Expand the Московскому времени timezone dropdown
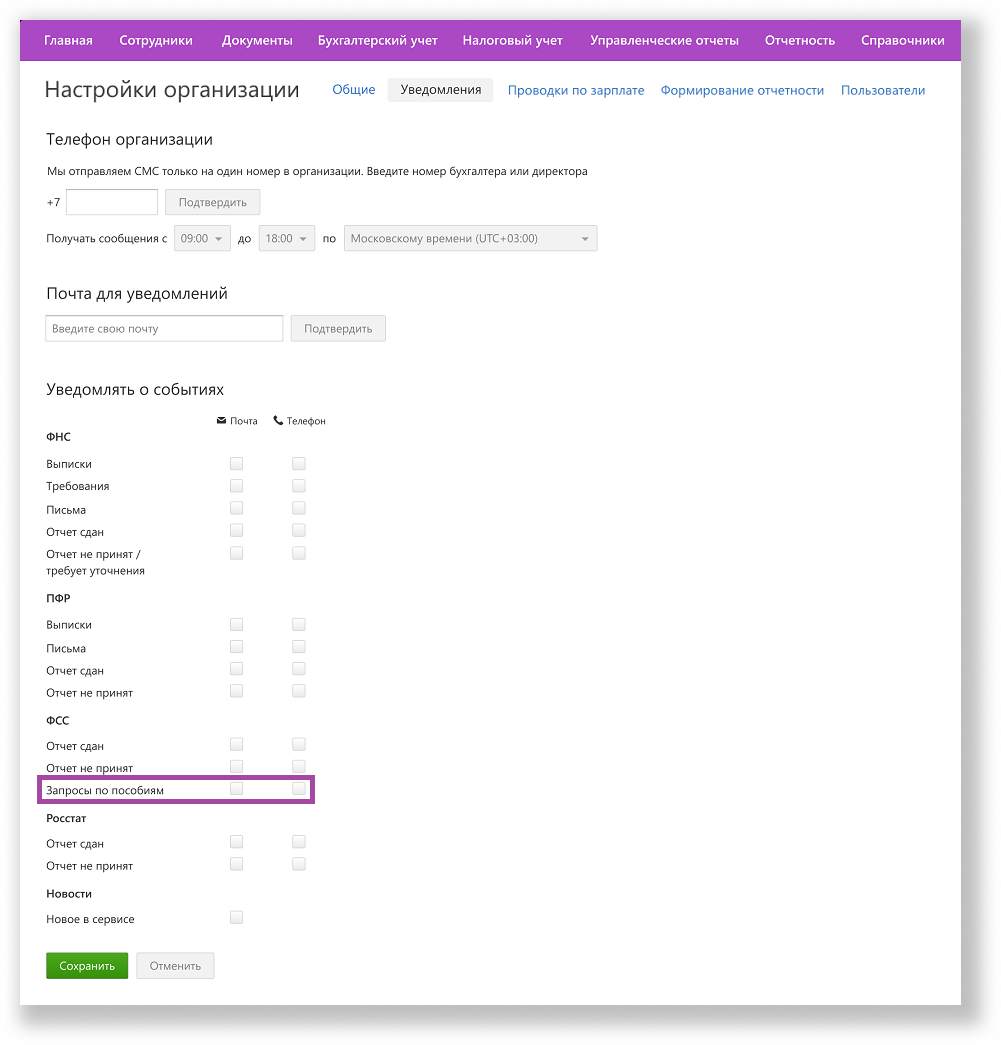The image size is (1001, 1045). pos(471,239)
